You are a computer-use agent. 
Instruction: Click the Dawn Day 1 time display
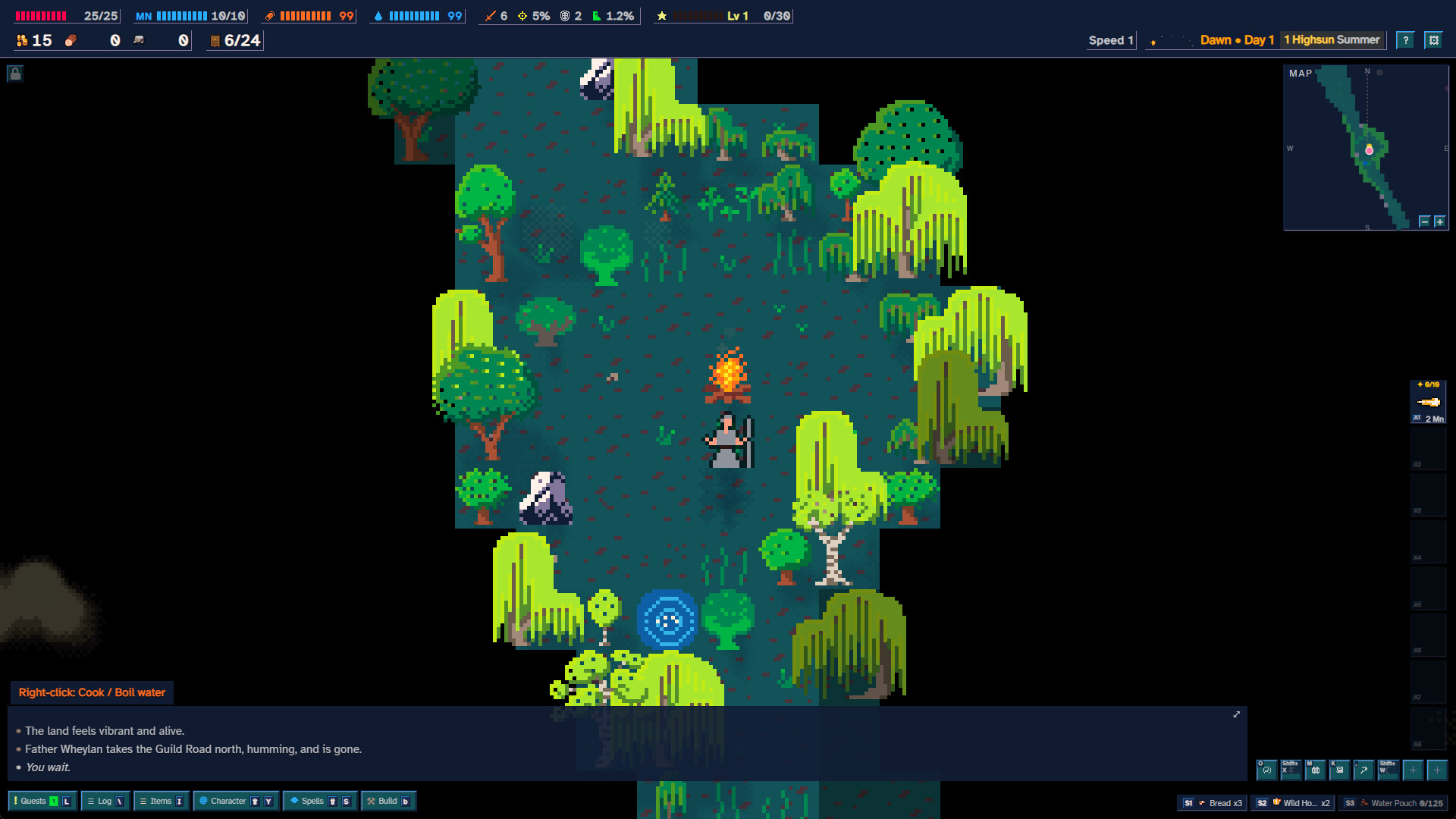pos(1237,40)
